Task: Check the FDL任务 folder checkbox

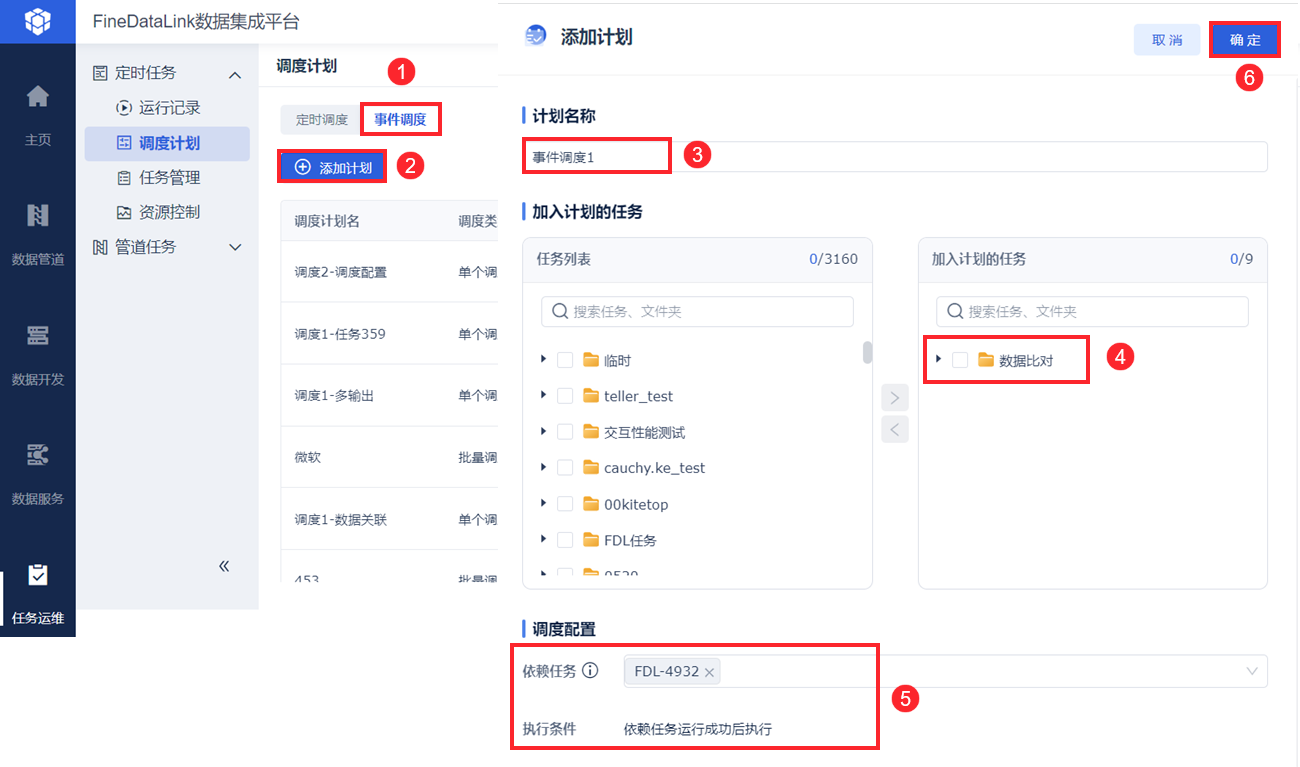Action: 565,540
